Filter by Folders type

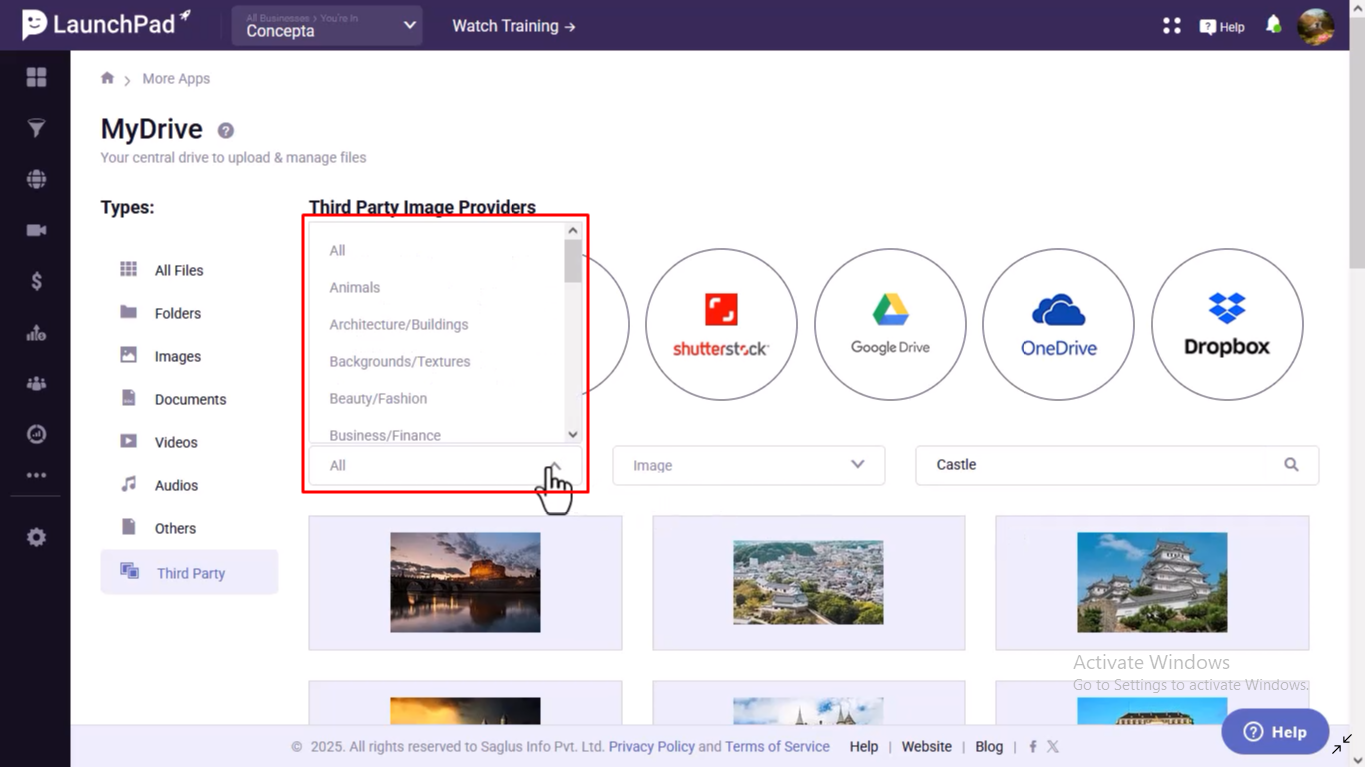178,313
